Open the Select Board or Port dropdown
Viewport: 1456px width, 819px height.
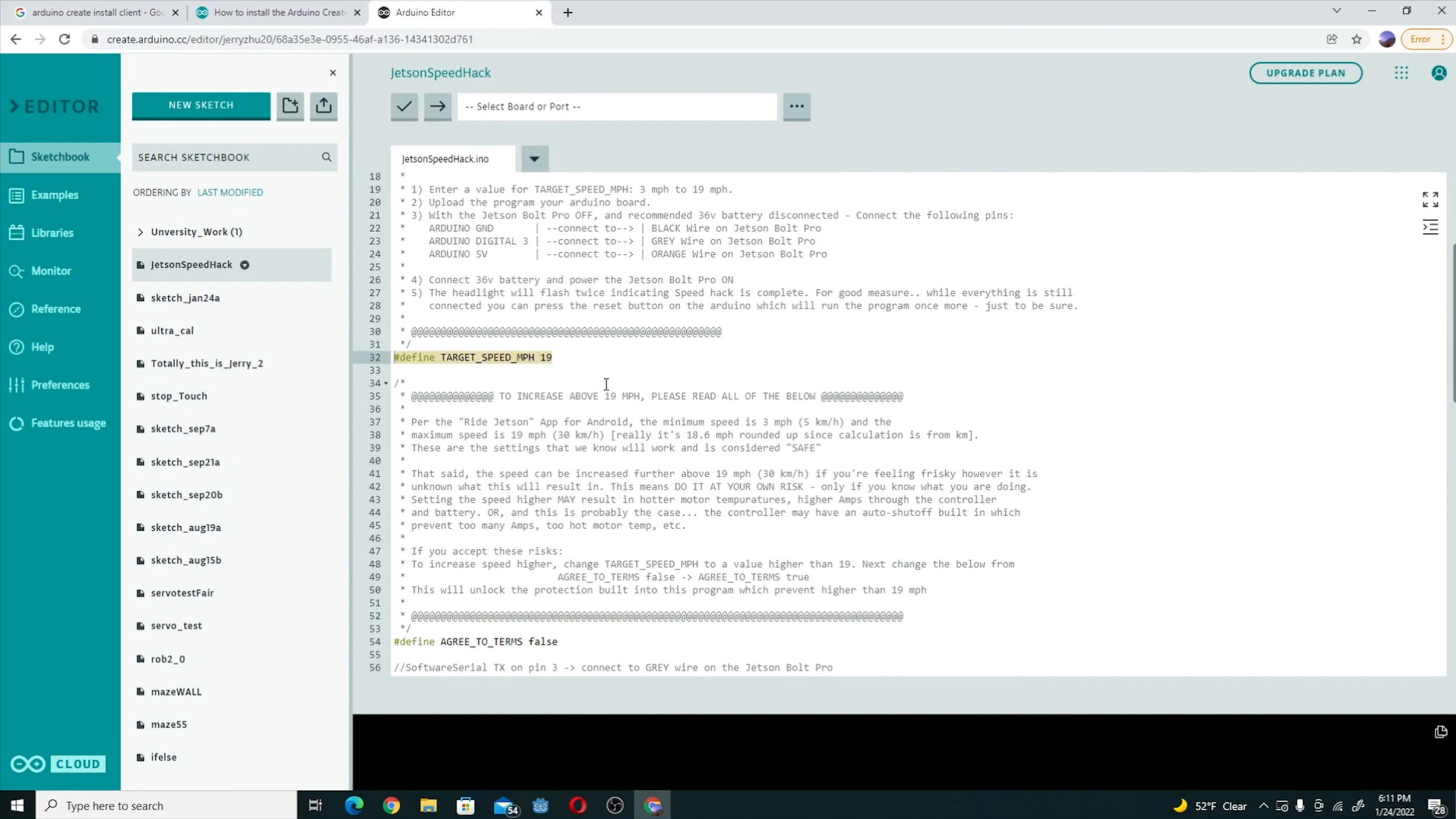(x=616, y=107)
